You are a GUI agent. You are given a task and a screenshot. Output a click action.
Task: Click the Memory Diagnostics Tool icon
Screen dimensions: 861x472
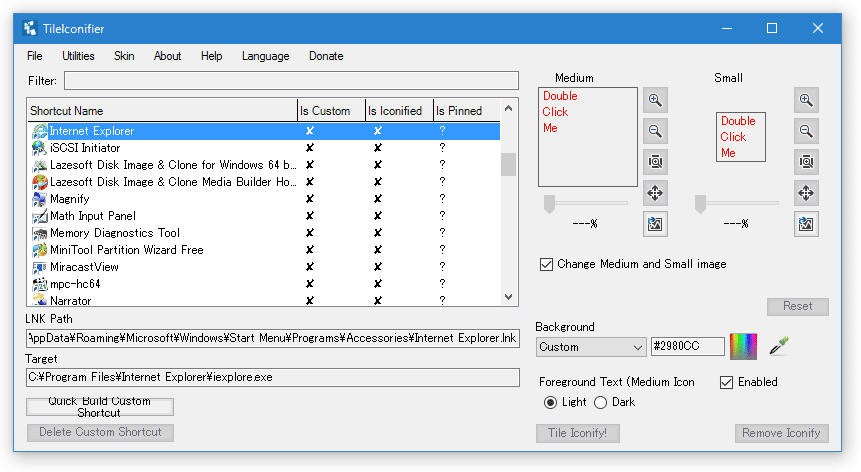point(40,233)
